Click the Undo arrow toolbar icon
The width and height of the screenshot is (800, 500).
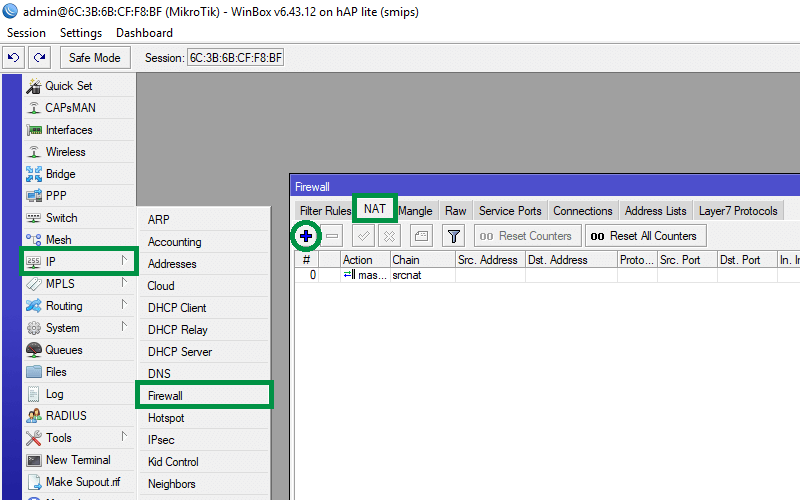tap(14, 58)
